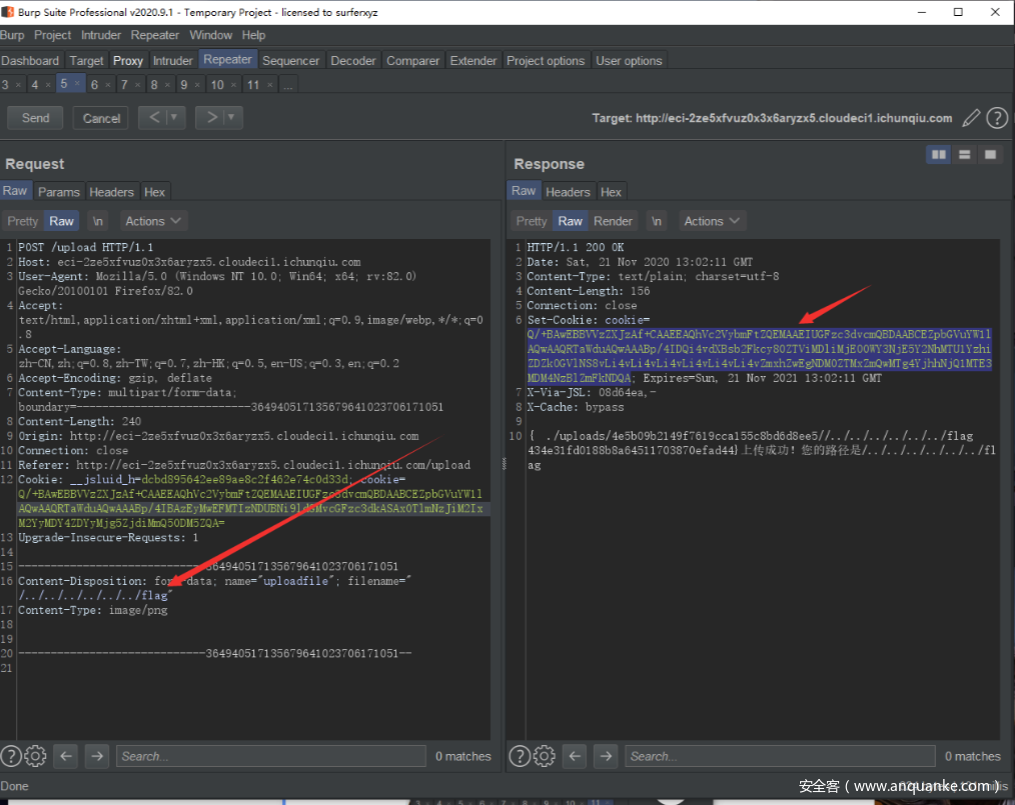This screenshot has width=1015, height=805.
Task: Expand the request Actions dropdown
Action: [x=153, y=221]
